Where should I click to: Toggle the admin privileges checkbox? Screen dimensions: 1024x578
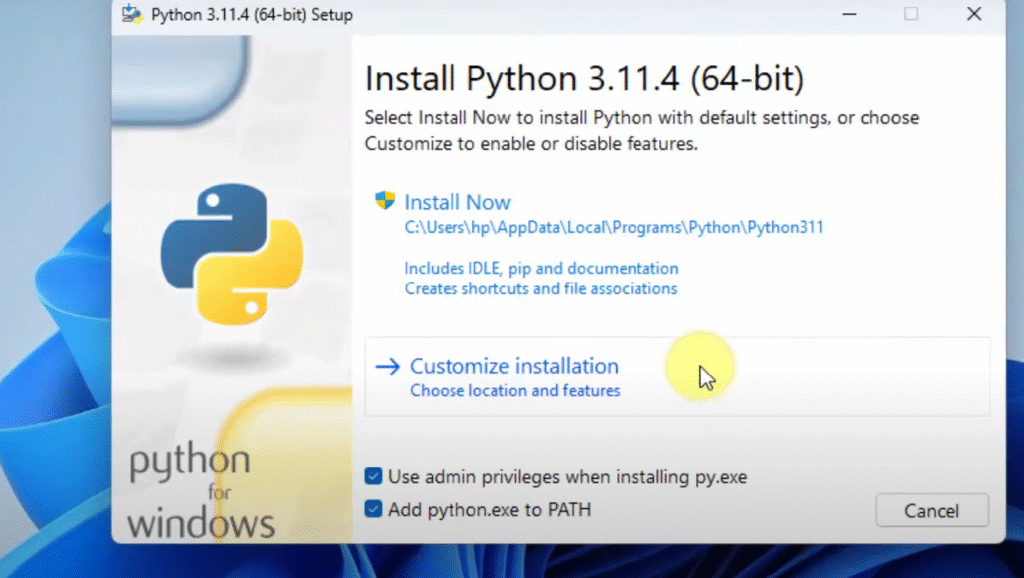pos(374,477)
